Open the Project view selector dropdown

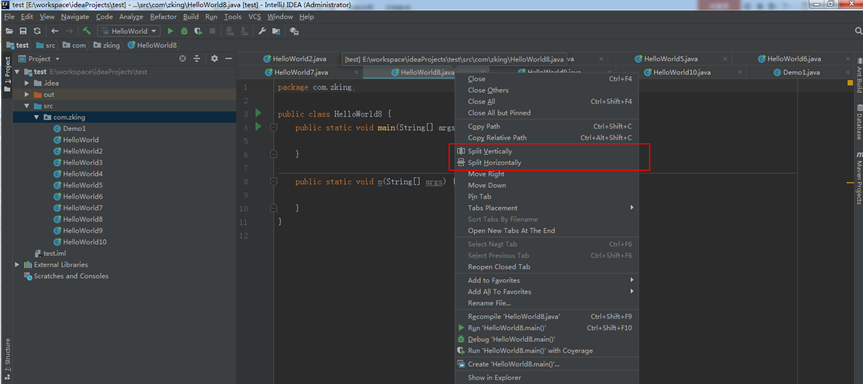(x=40, y=58)
